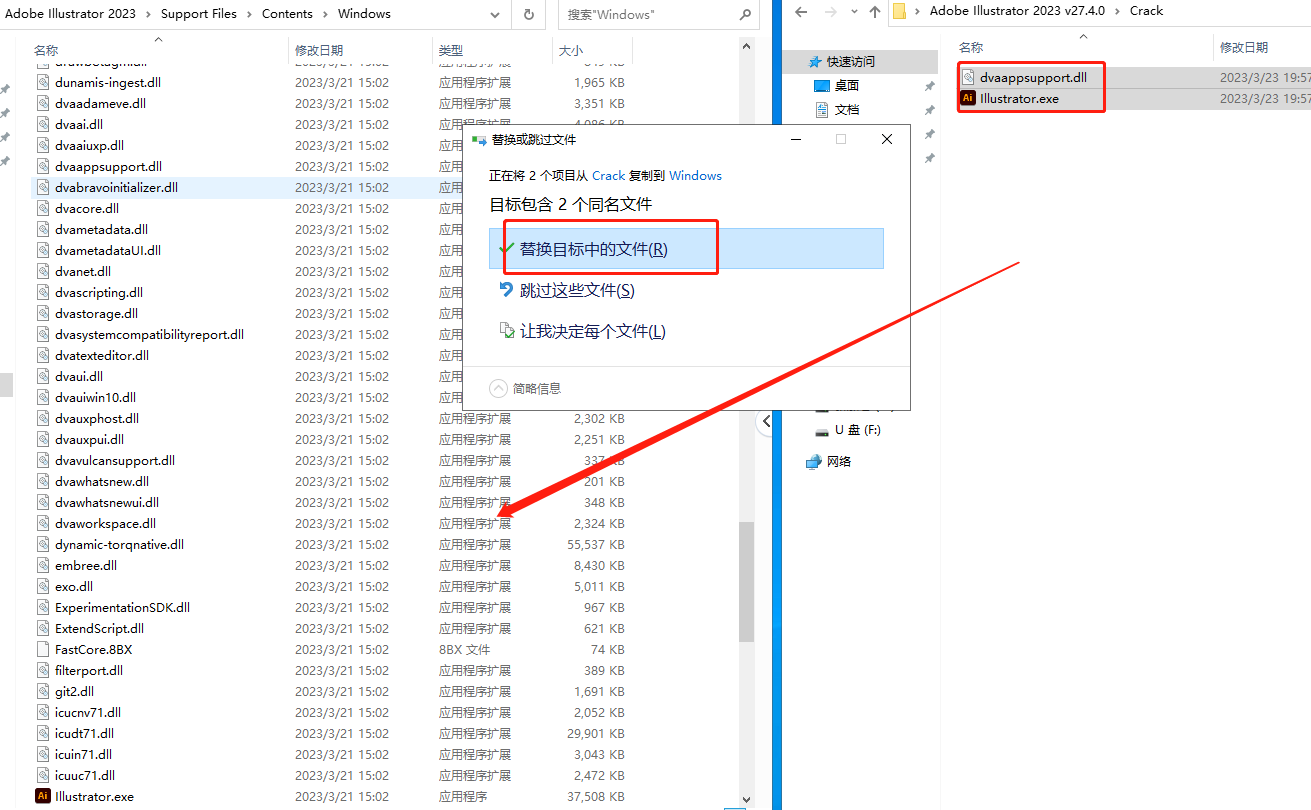Click Adobe Illustrator 2023 breadcrumb in left window

[x=70, y=14]
